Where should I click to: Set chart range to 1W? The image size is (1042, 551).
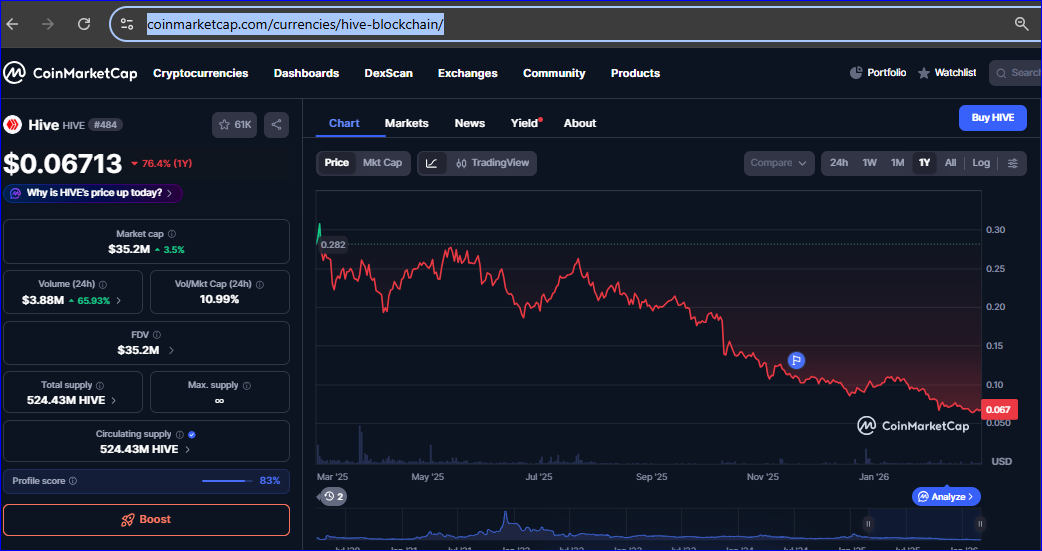pyautogui.click(x=869, y=163)
